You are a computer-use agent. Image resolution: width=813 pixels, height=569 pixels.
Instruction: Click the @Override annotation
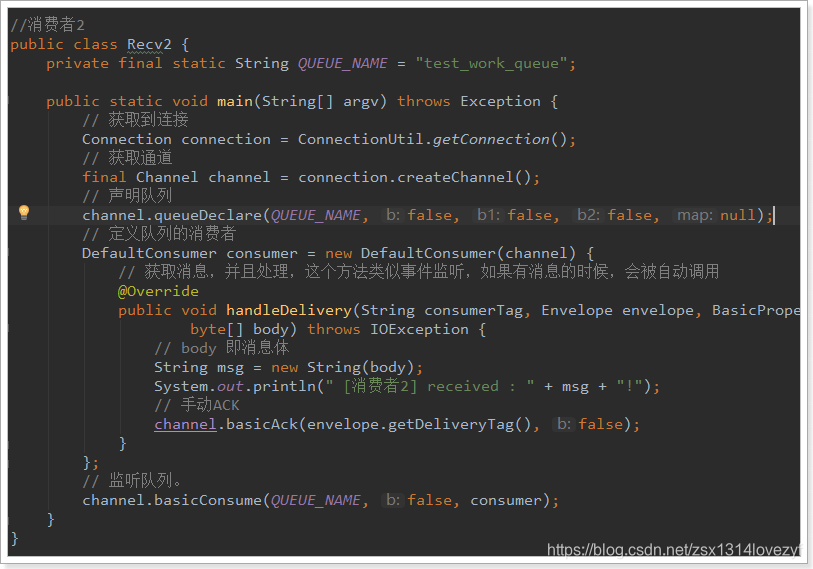(x=158, y=292)
